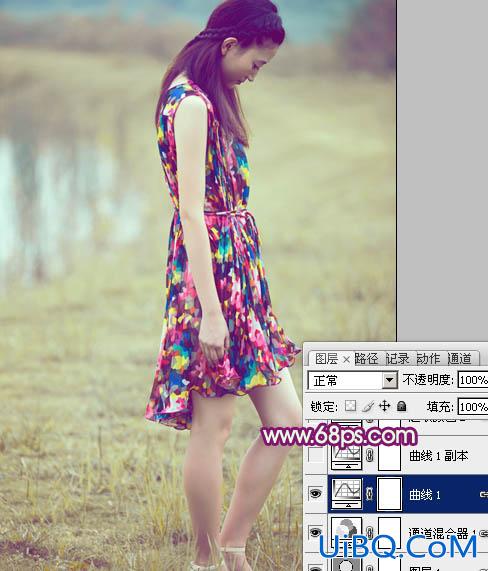The width and height of the screenshot is (488, 571).
Task: Hide the 曲线 1 layer eye
Action: (x=316, y=494)
